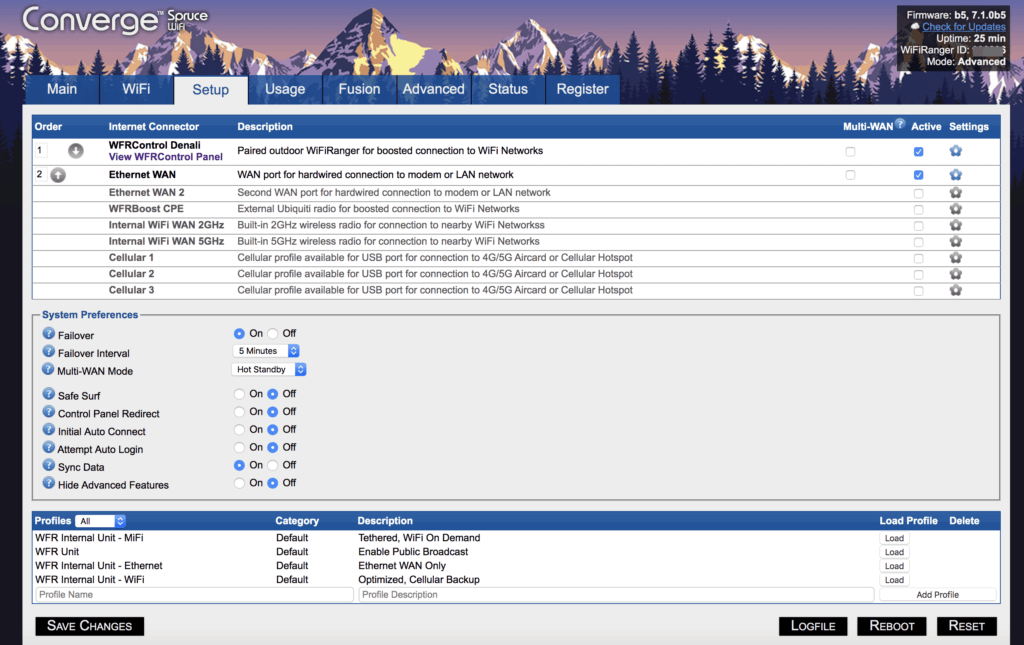
Task: Show help for Safe Surf
Action: tap(48, 394)
